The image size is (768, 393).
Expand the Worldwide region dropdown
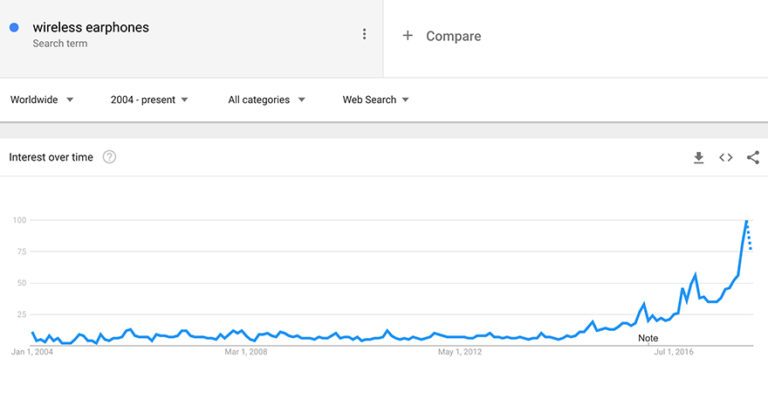42,99
